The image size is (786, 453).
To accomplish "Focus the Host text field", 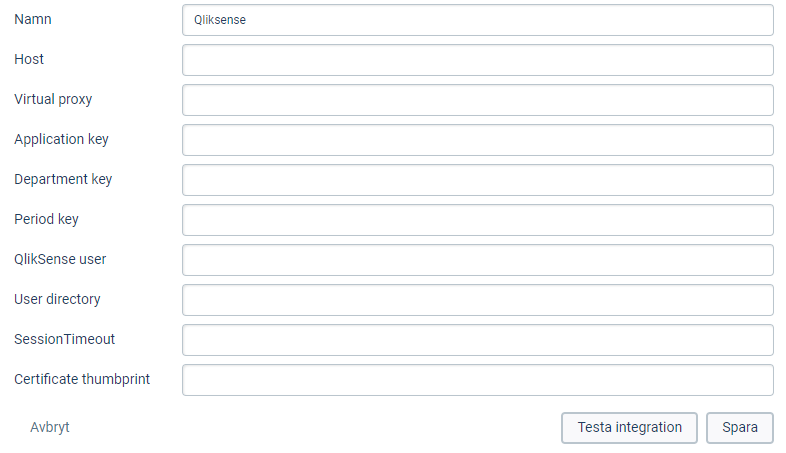I will pos(477,60).
